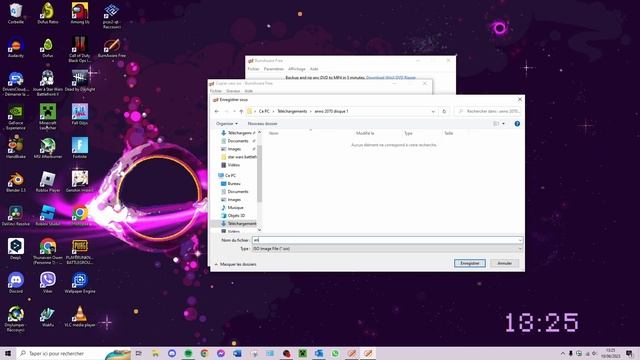Open the HandBrake desktop icon
This screenshot has width=640, height=360.
16,148
